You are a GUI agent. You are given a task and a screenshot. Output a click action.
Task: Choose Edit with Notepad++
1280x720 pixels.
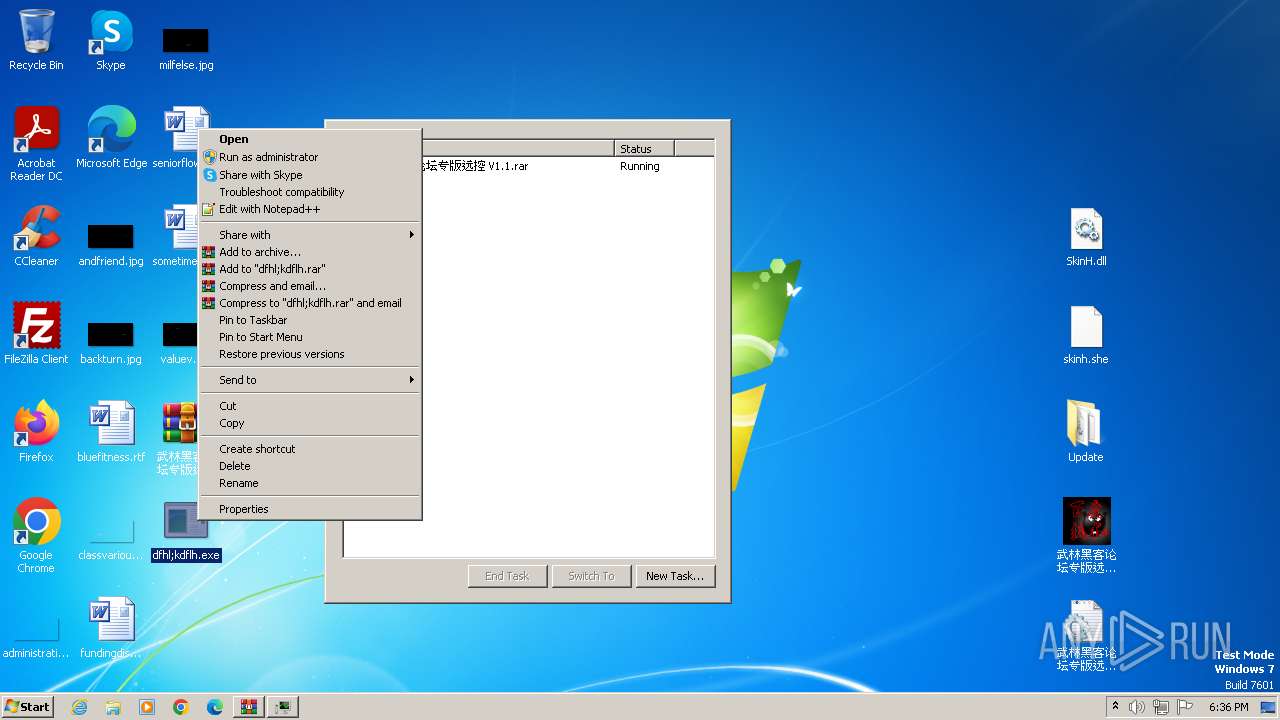(310, 209)
